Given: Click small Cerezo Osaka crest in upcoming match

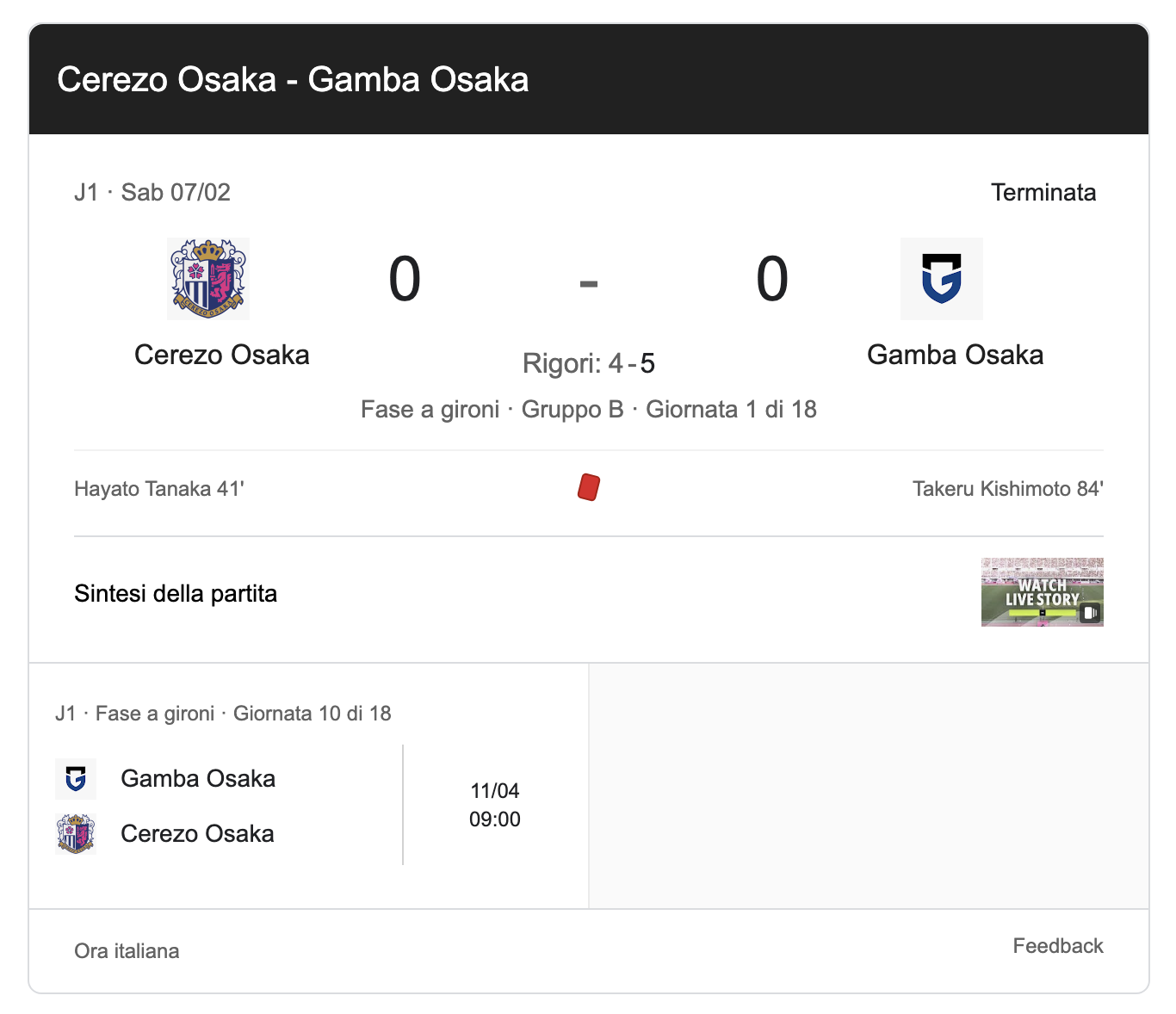Looking at the screenshot, I should point(76,833).
